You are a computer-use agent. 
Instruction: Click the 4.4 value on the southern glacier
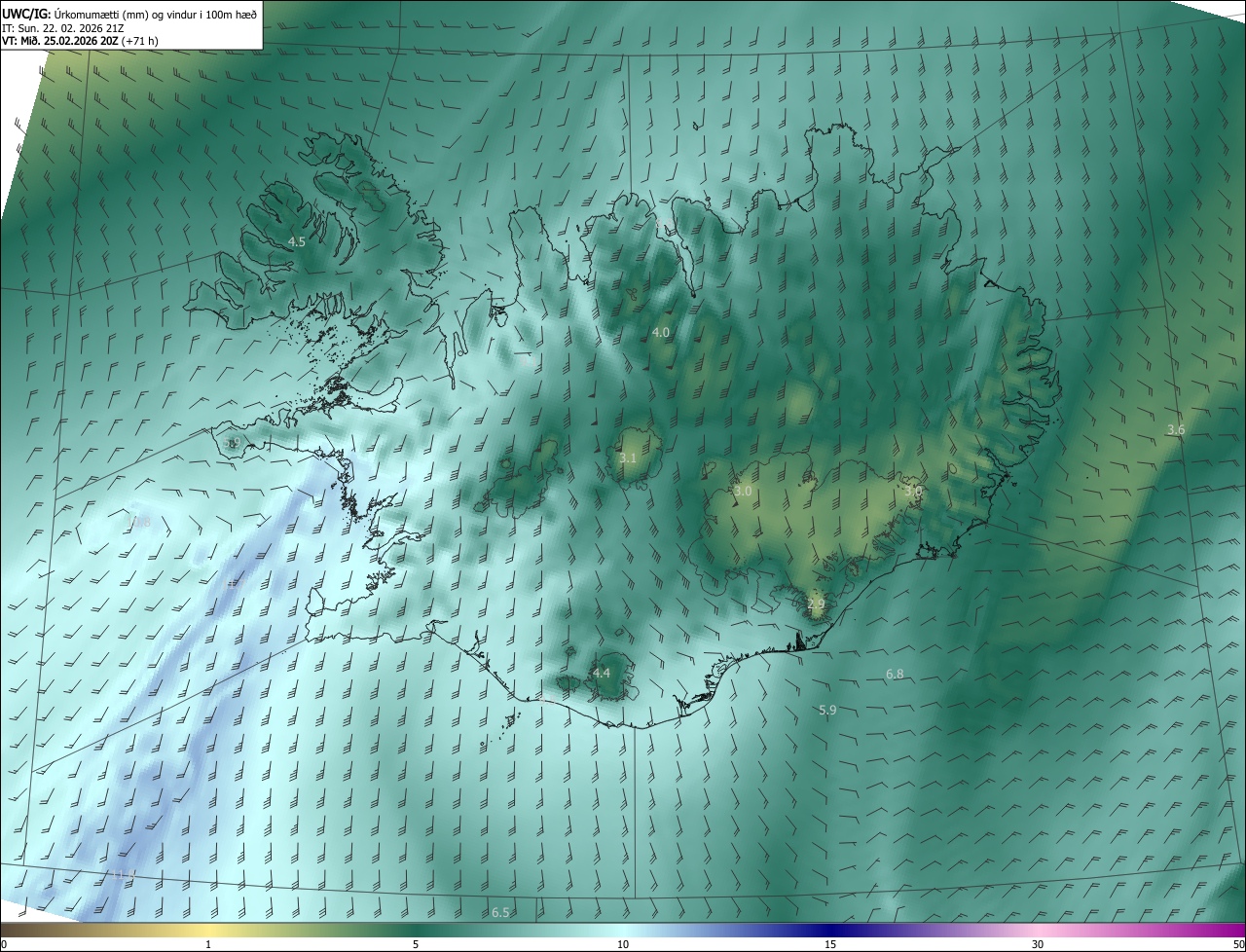click(x=602, y=673)
